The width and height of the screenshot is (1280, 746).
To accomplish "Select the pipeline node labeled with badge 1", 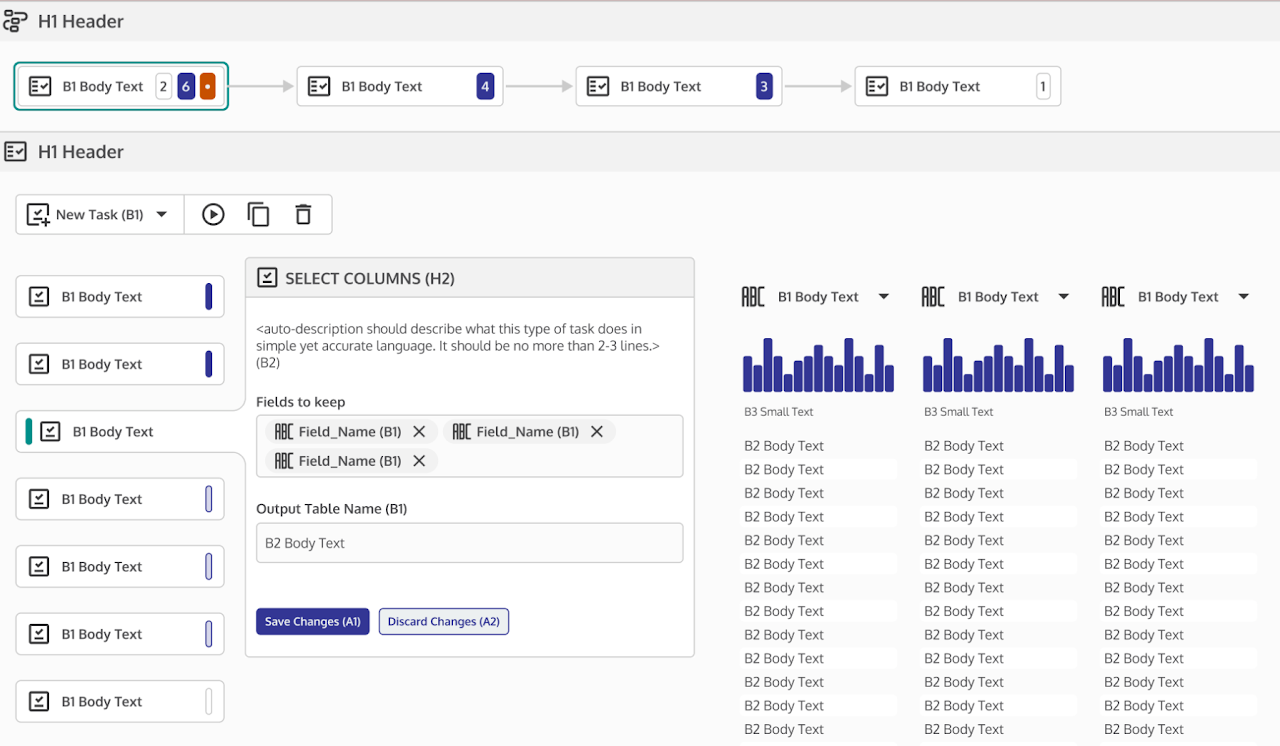I will tap(958, 86).
